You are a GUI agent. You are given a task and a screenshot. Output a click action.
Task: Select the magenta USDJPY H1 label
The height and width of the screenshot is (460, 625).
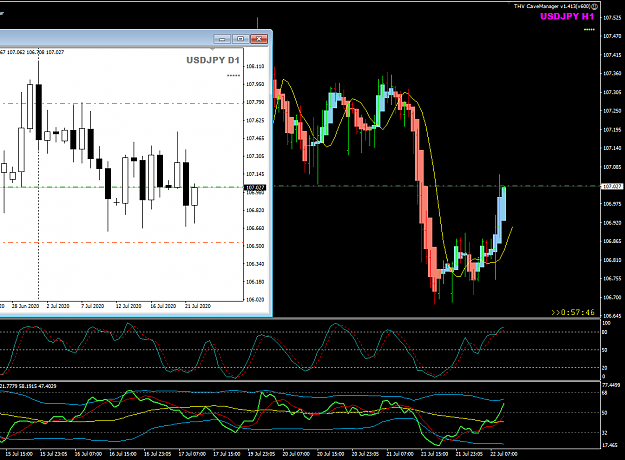pyautogui.click(x=567, y=16)
